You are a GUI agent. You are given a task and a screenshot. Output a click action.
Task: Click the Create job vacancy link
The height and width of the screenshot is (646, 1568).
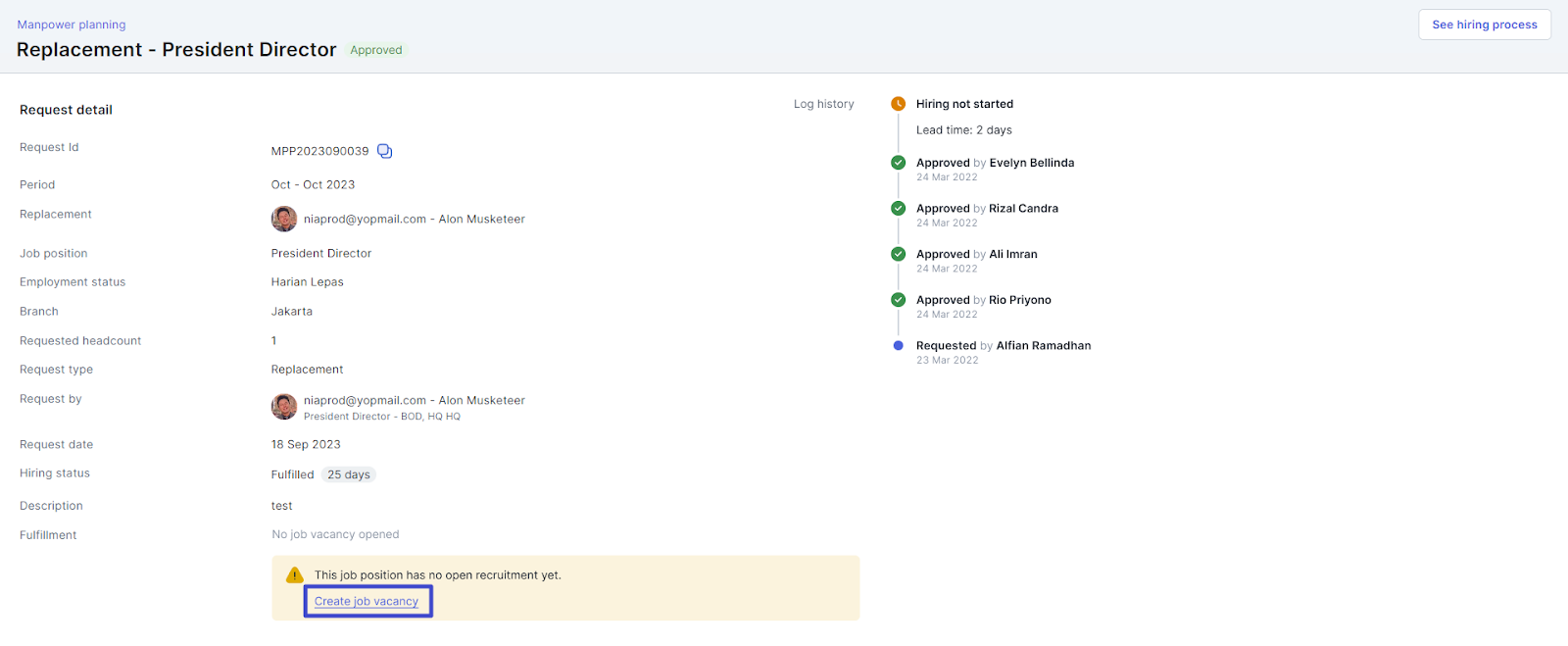tap(367, 602)
